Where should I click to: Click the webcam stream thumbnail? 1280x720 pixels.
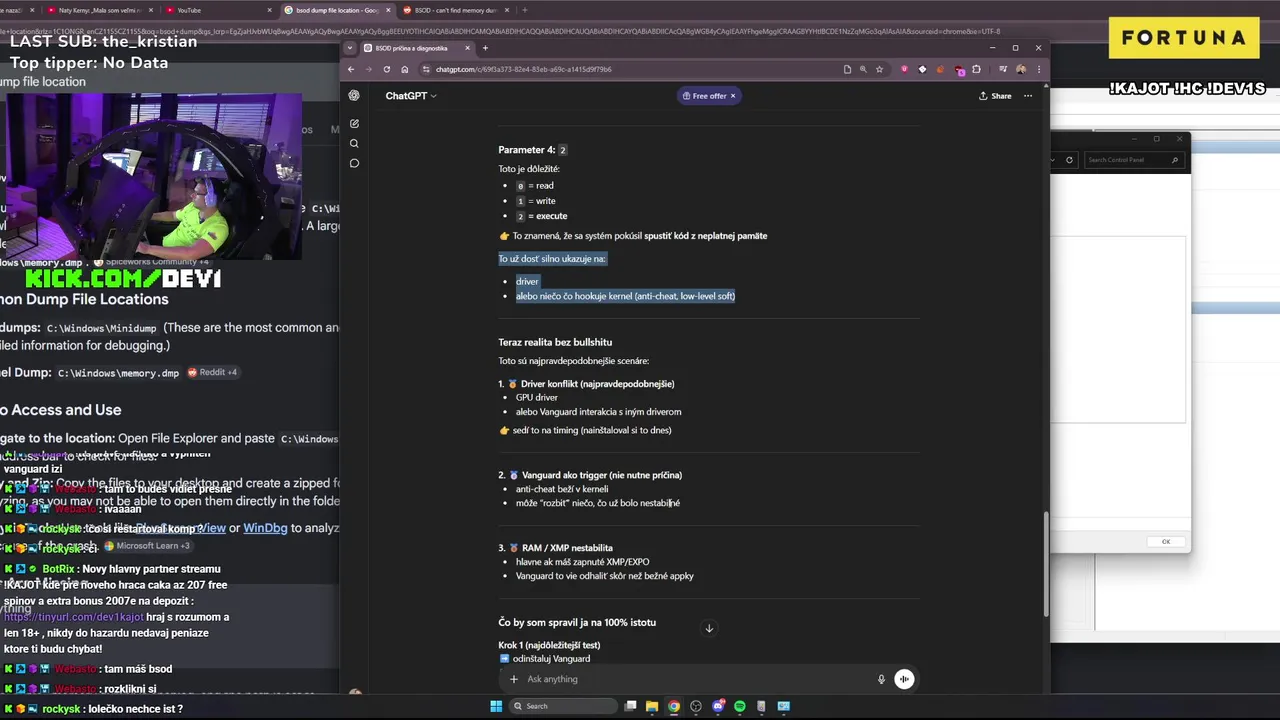point(155,177)
